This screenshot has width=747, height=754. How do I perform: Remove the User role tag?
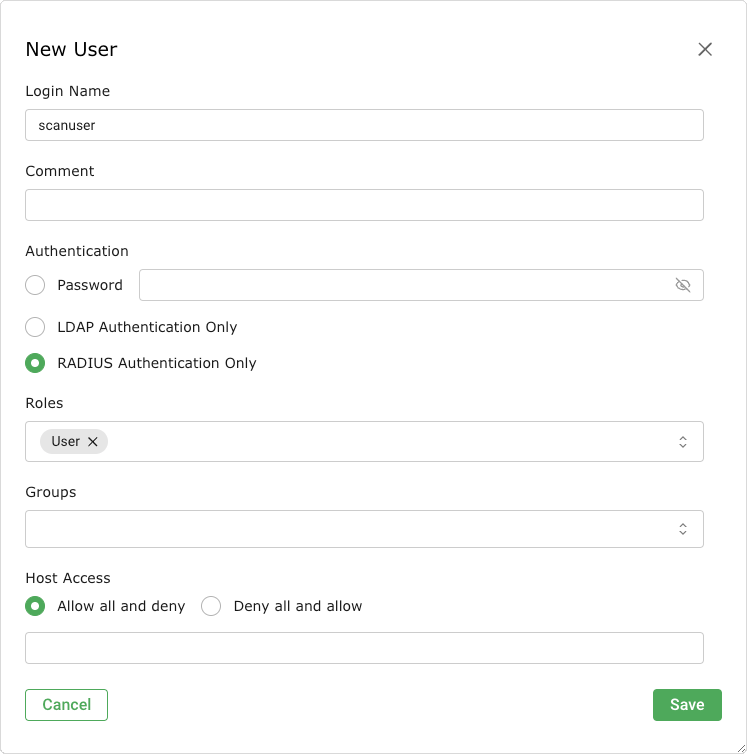tap(93, 441)
